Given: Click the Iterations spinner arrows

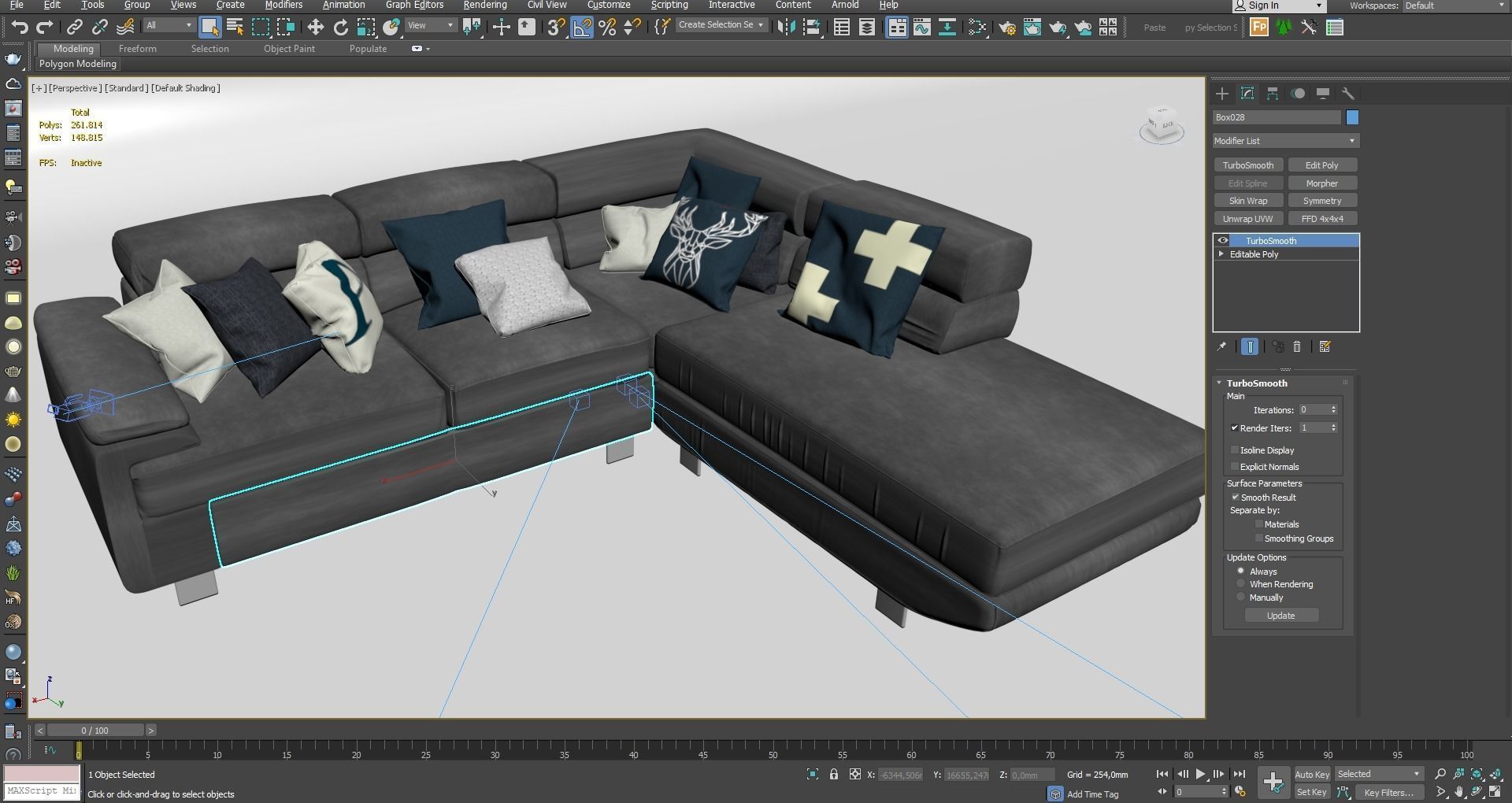Looking at the screenshot, I should coord(1333,409).
